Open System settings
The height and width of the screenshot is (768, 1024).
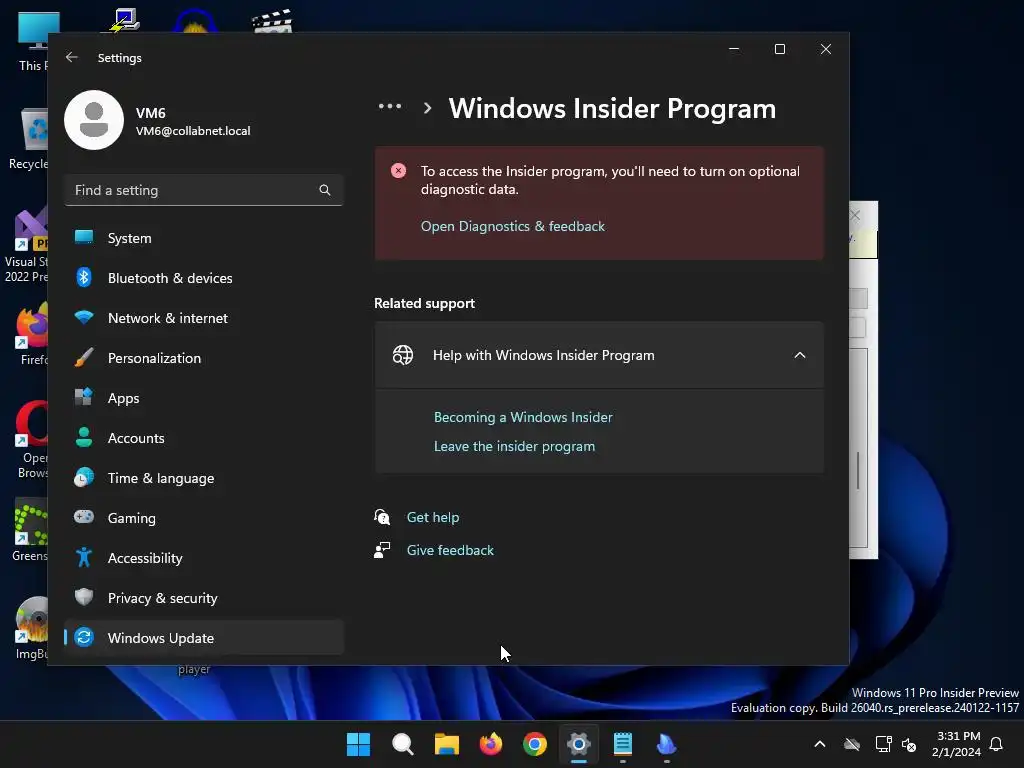pos(204,238)
